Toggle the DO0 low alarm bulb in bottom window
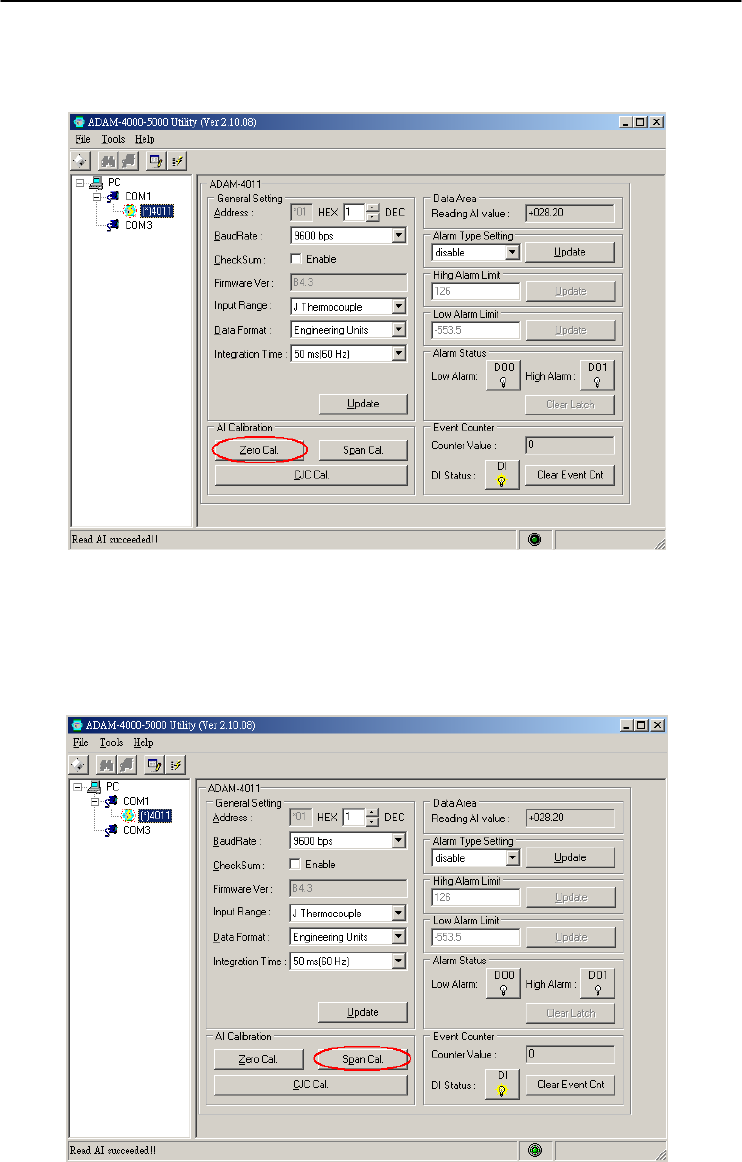The image size is (742, 1162). [x=504, y=983]
